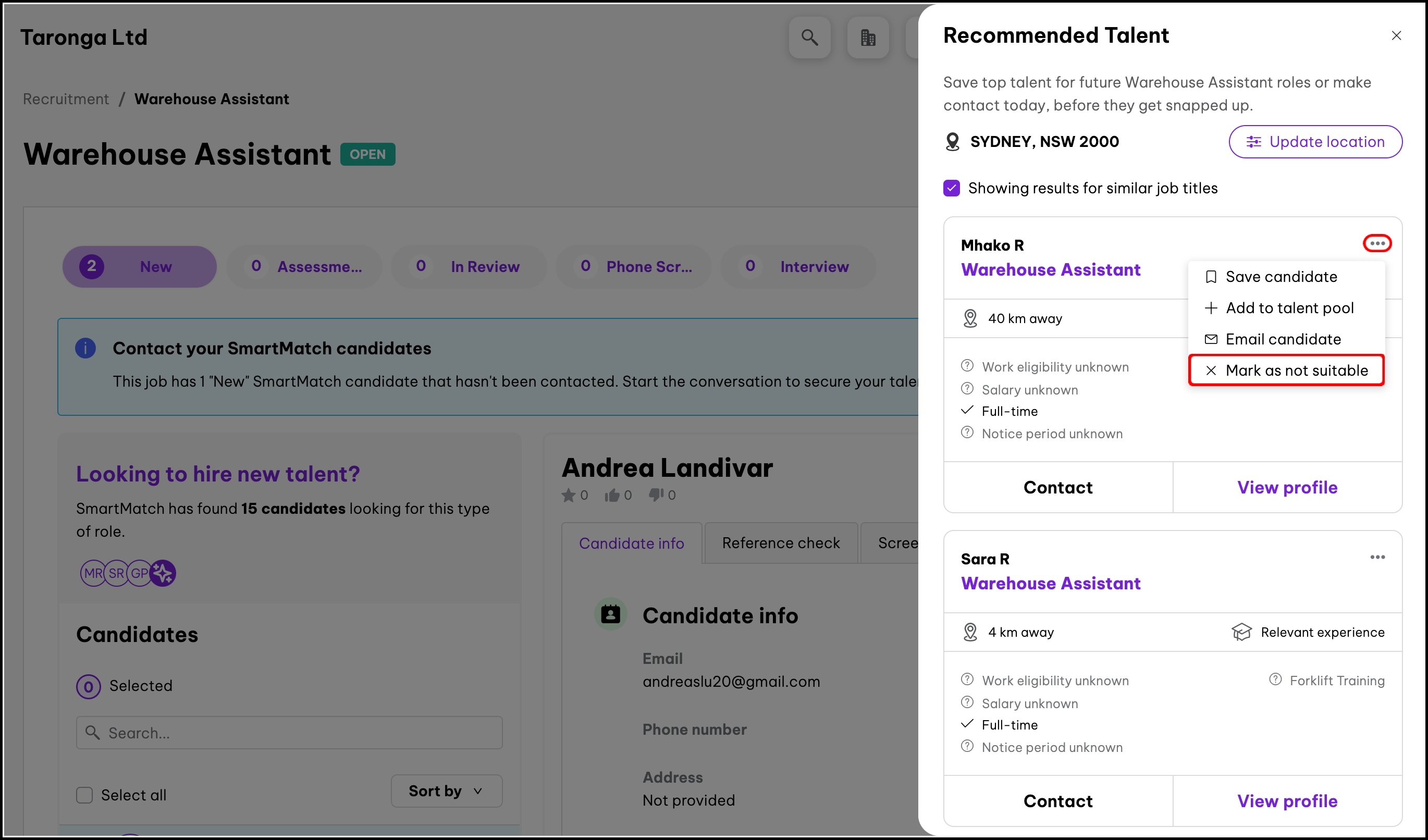Expand the Sort by dropdown
This screenshot has height=840, width=1428.
click(x=446, y=790)
